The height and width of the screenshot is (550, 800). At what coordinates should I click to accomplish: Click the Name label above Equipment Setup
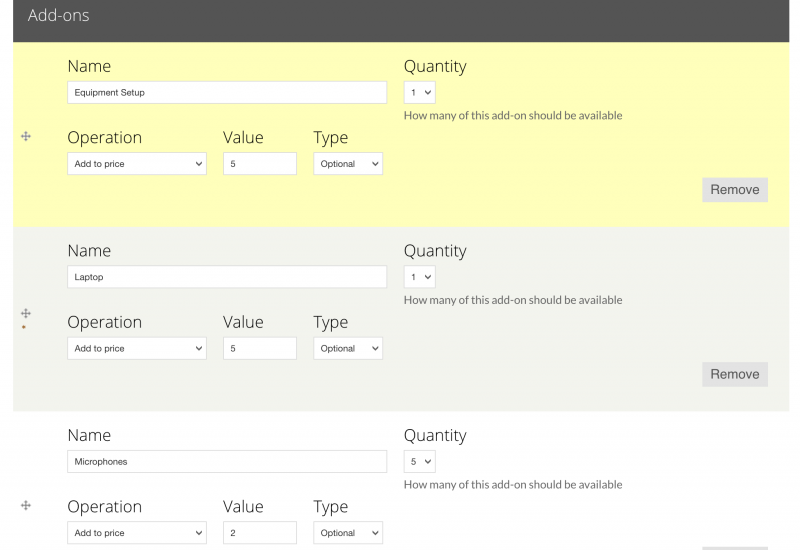(89, 66)
